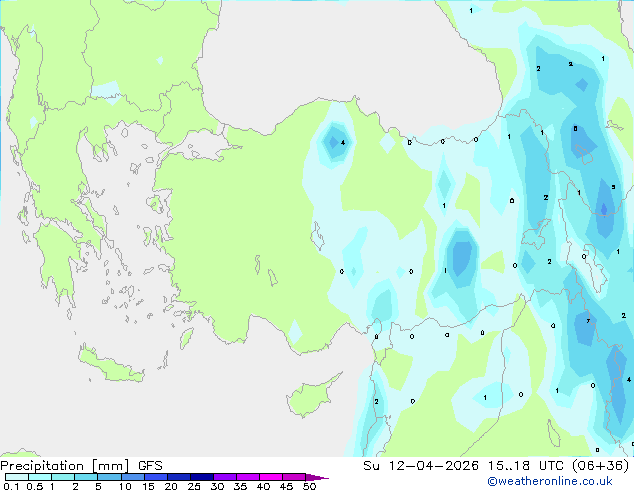This screenshot has height=490, width=634.
Task: Click the 0.1–0.5 mm legend color box
Action: click(x=17, y=477)
